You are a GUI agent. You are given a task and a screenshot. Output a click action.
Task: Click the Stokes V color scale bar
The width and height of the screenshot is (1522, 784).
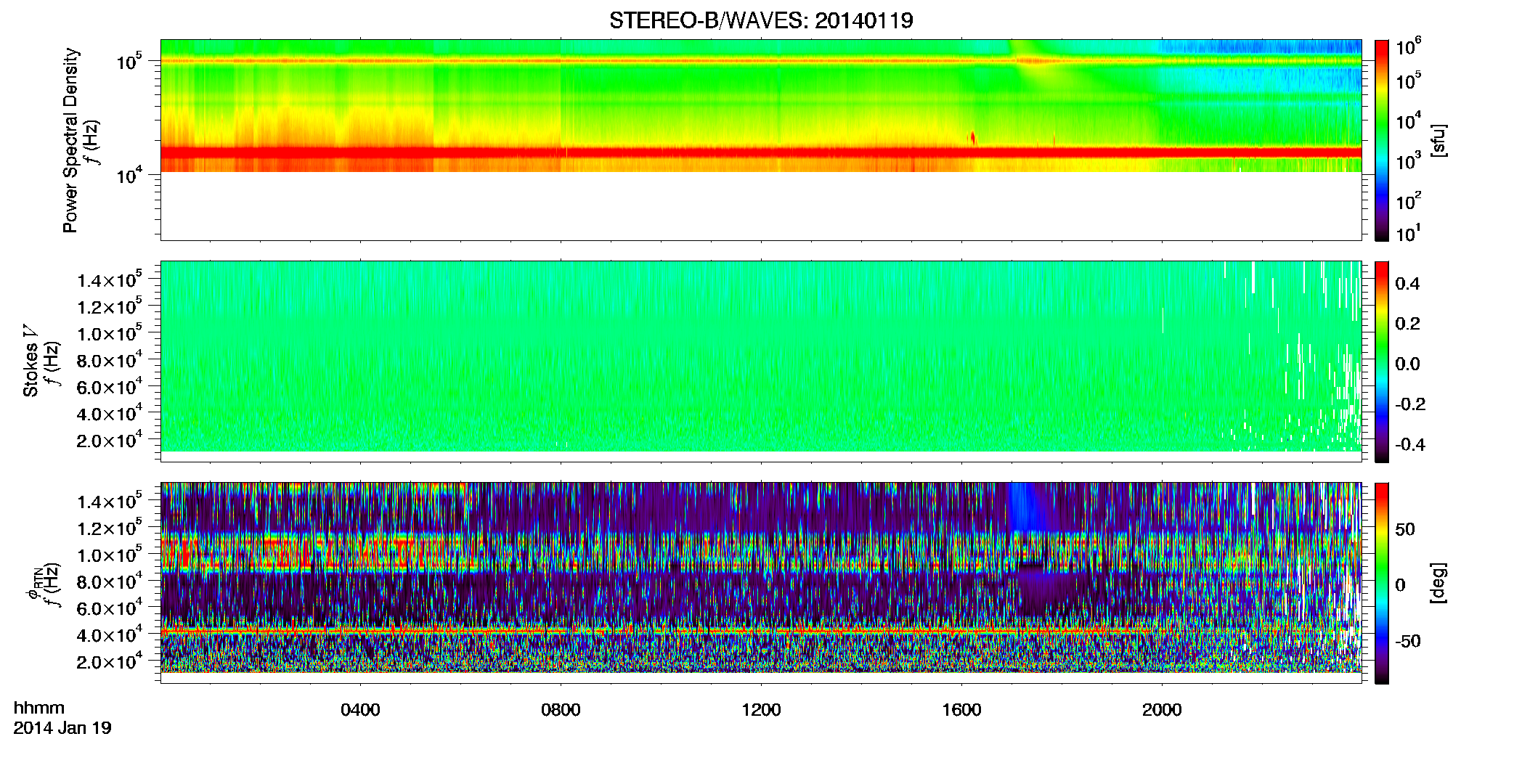[1382, 362]
